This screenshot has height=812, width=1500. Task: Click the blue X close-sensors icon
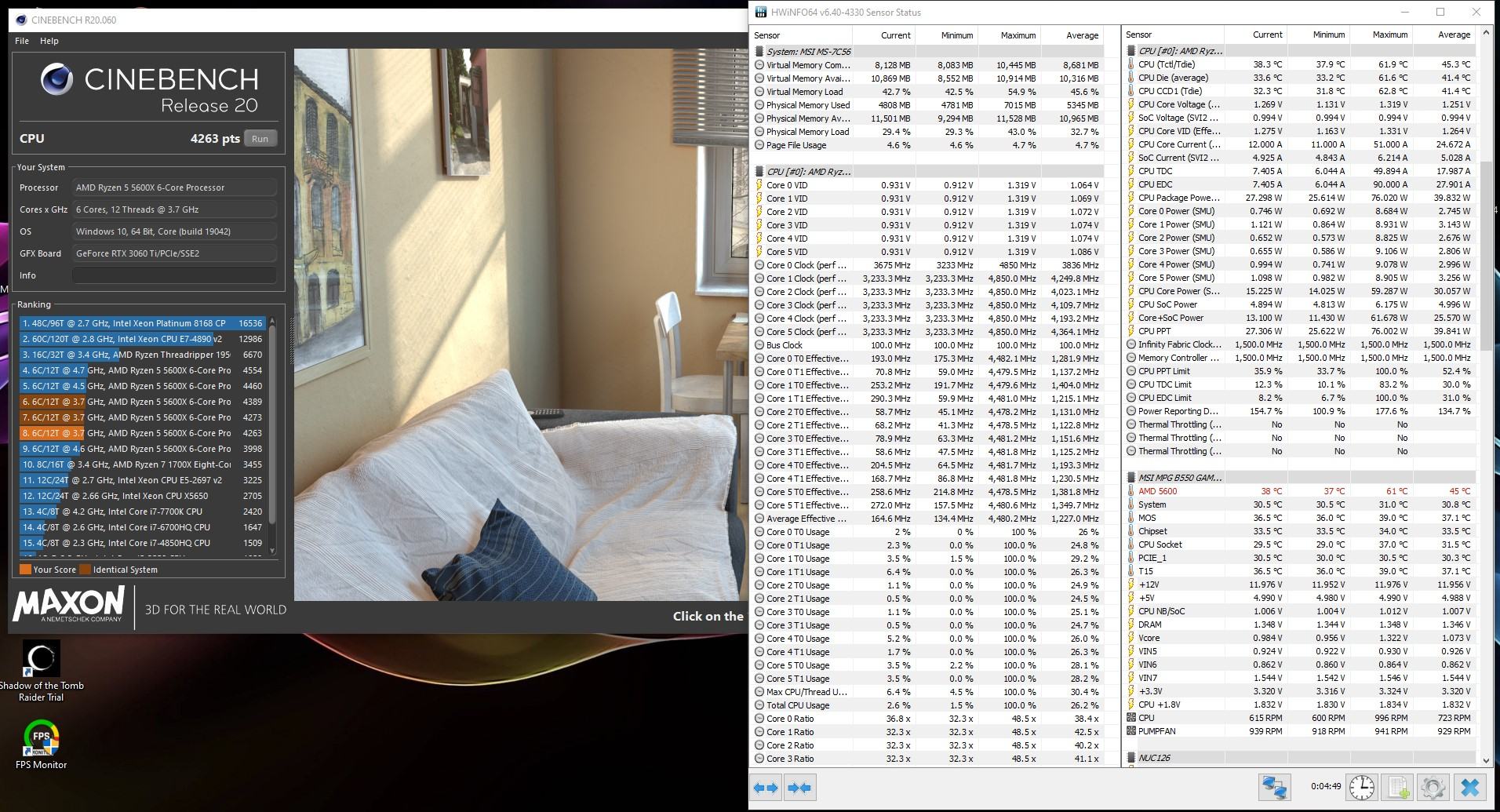click(1470, 787)
